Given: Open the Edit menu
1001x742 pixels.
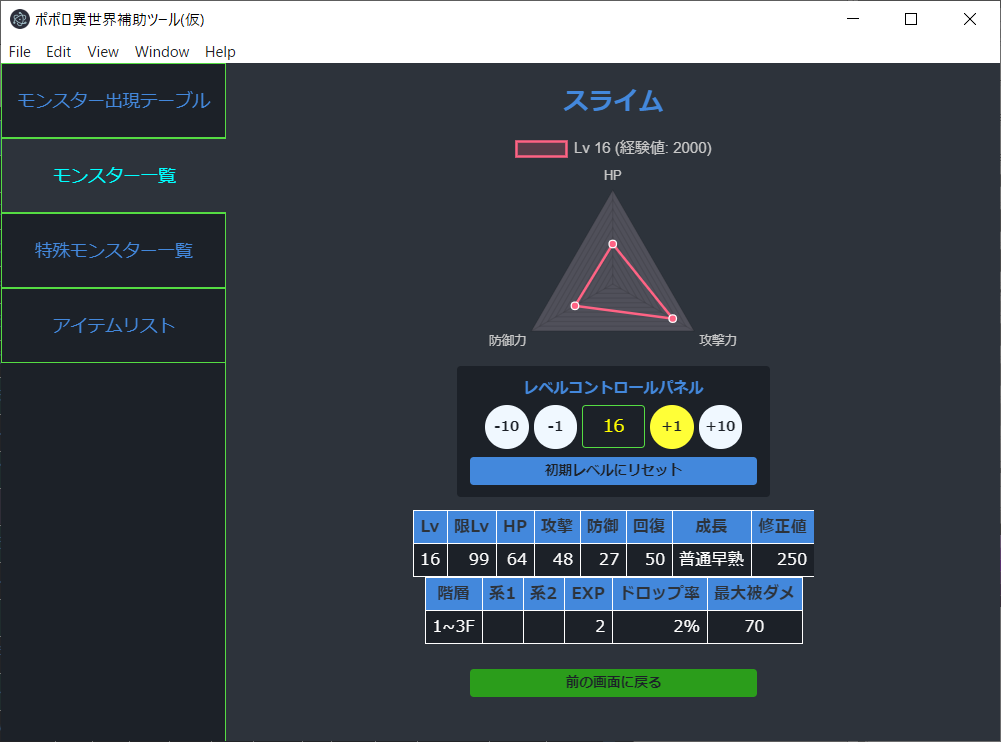Looking at the screenshot, I should point(58,52).
